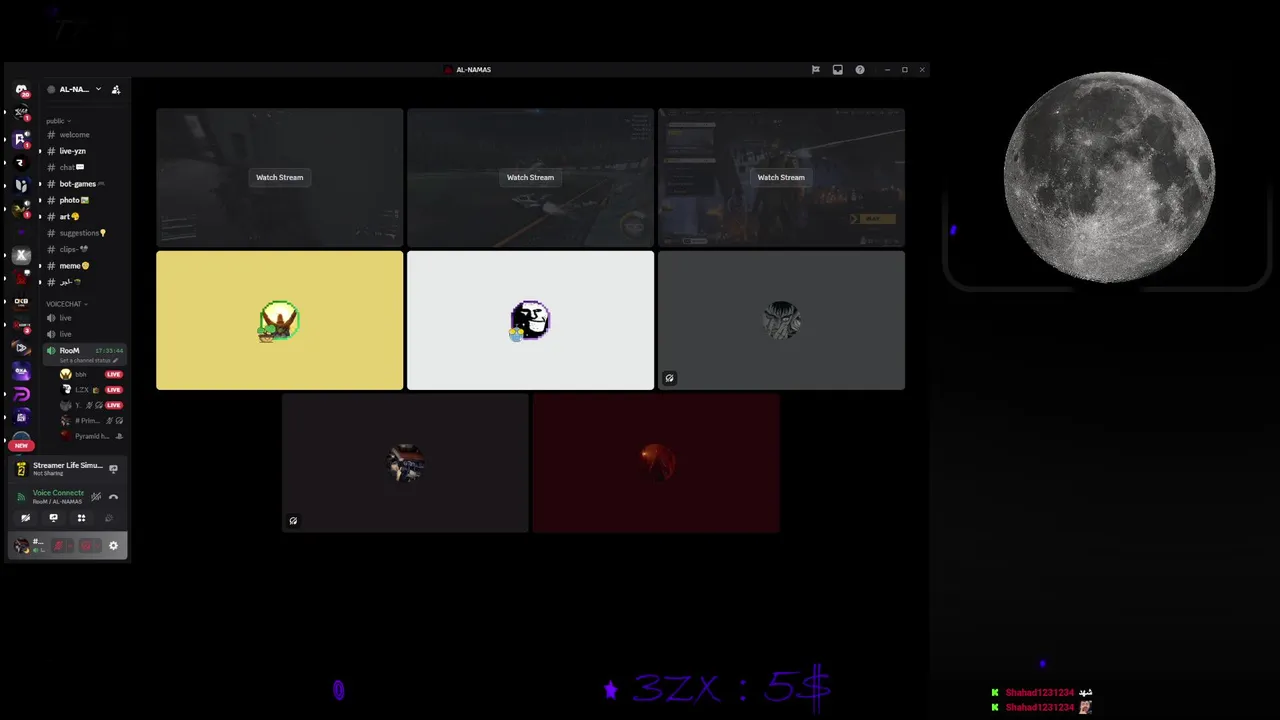
Task: Select user Pyramid h... in voice list
Action: tap(91, 436)
